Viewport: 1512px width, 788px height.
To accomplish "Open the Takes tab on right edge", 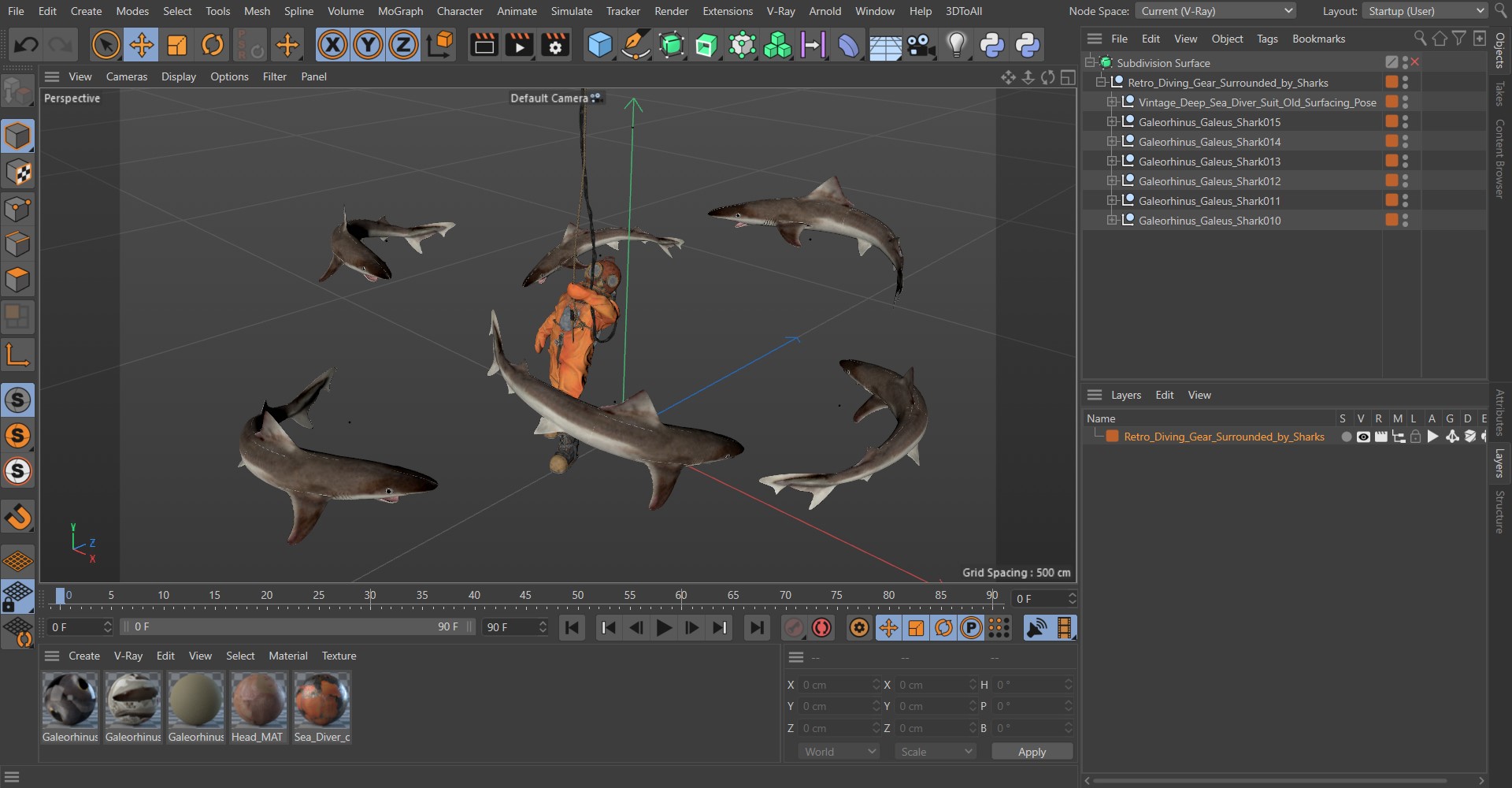I will (1500, 93).
